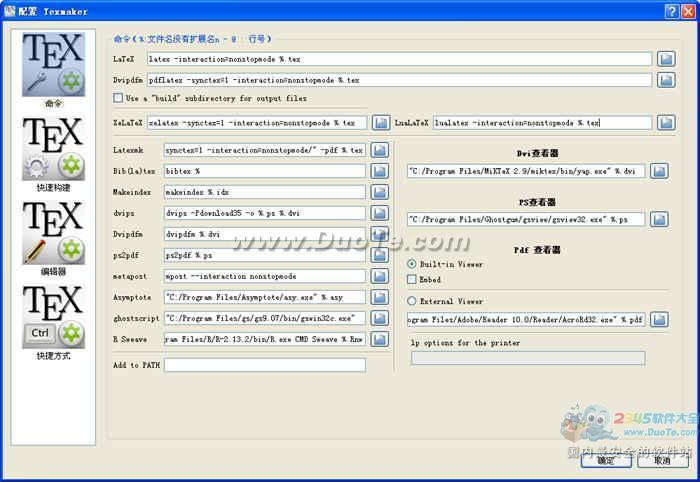Browse for the LuaLaTeX command executable
The image size is (700, 482).
click(666, 122)
